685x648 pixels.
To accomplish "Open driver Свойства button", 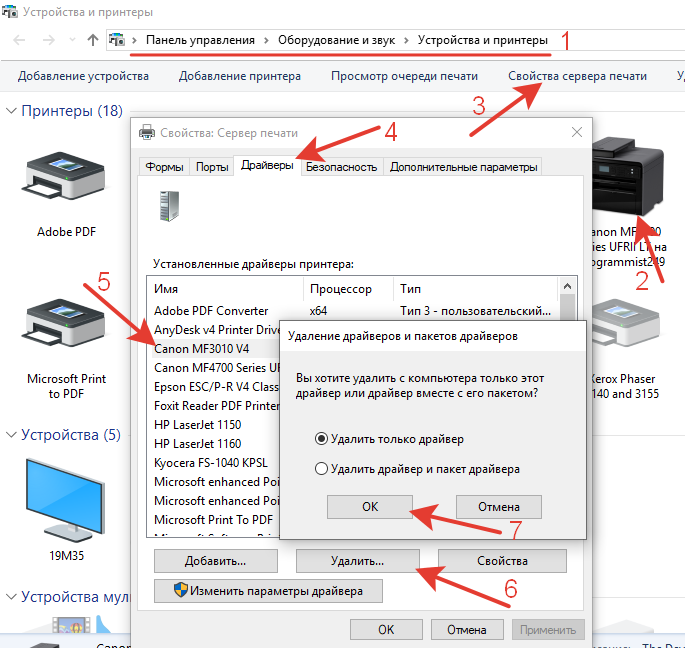I will tap(502, 561).
